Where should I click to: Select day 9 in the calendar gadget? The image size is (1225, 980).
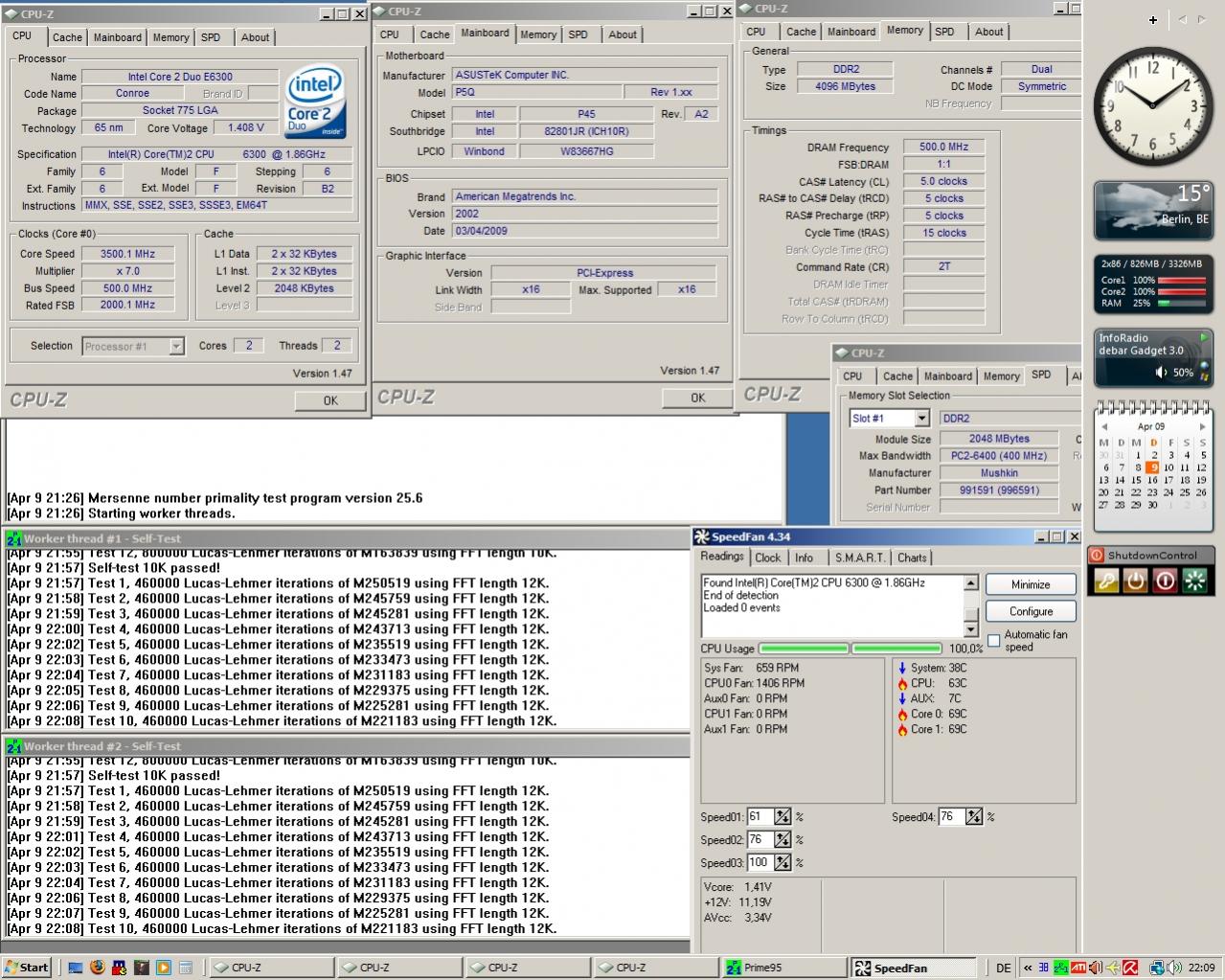click(1153, 467)
